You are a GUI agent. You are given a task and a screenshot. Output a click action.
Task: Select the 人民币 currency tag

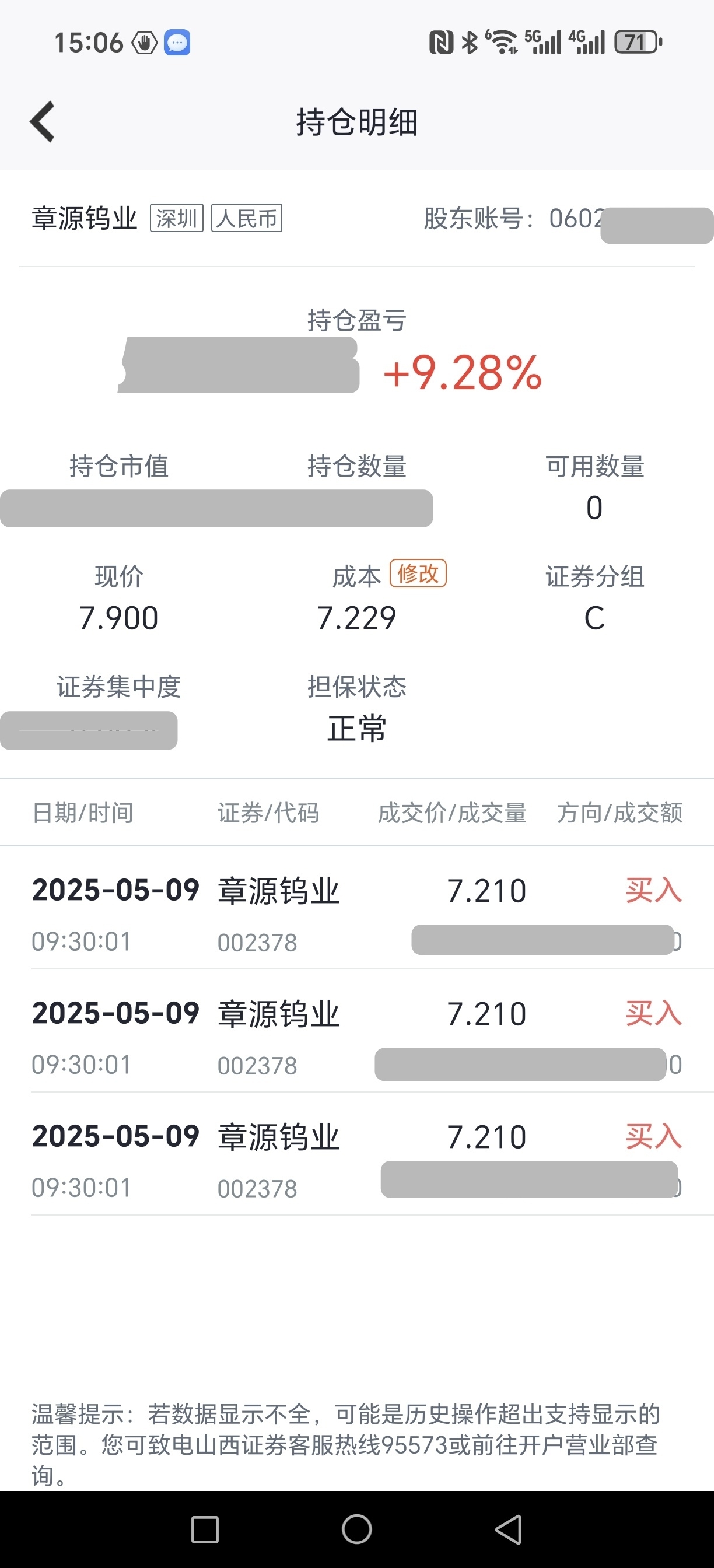tap(247, 218)
